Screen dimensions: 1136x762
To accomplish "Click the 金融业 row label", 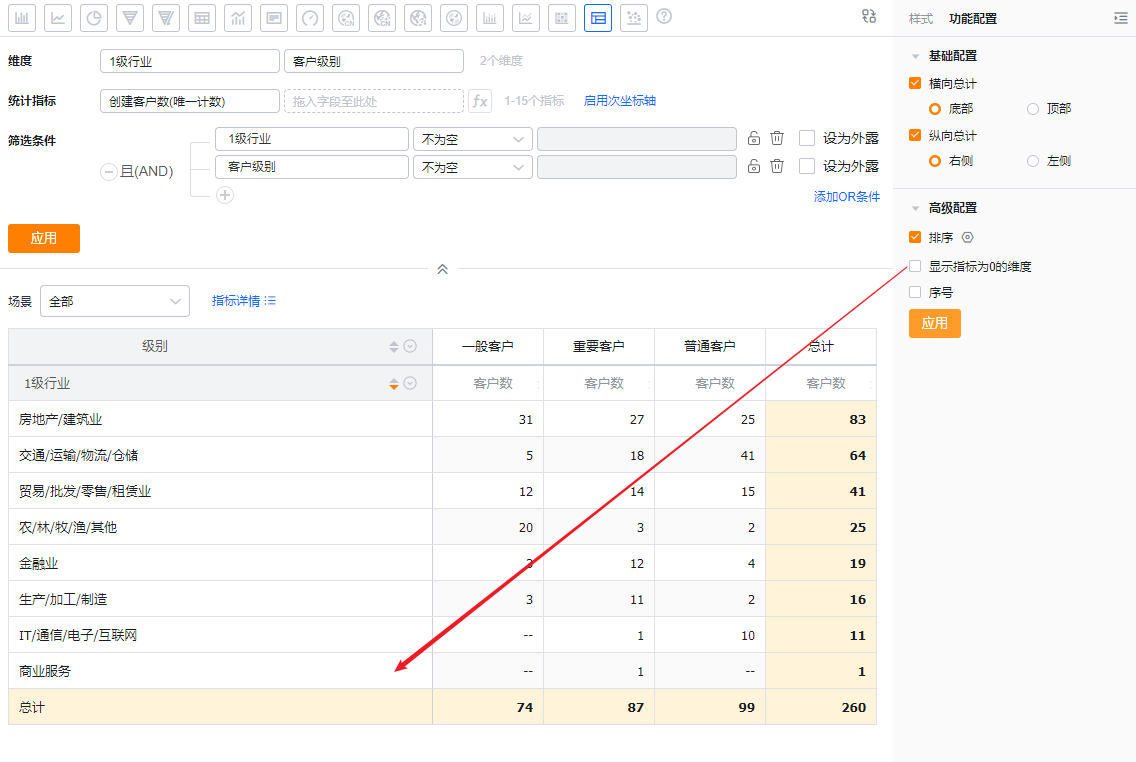I will coord(38,564).
